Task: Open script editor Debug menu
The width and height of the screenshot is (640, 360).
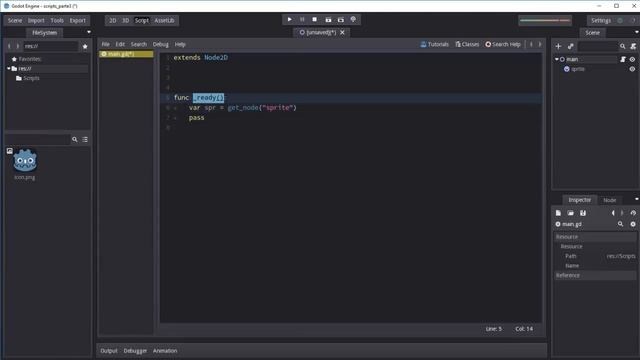Action: click(160, 44)
